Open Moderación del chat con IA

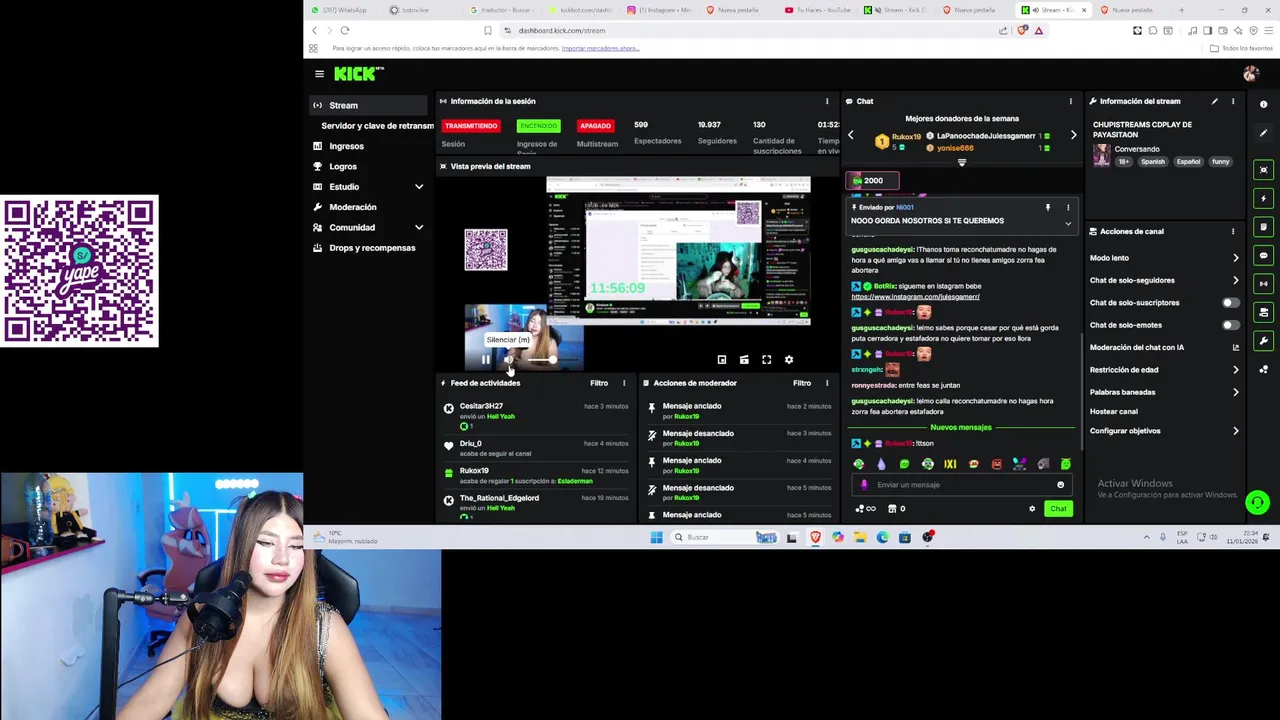click(x=1164, y=347)
